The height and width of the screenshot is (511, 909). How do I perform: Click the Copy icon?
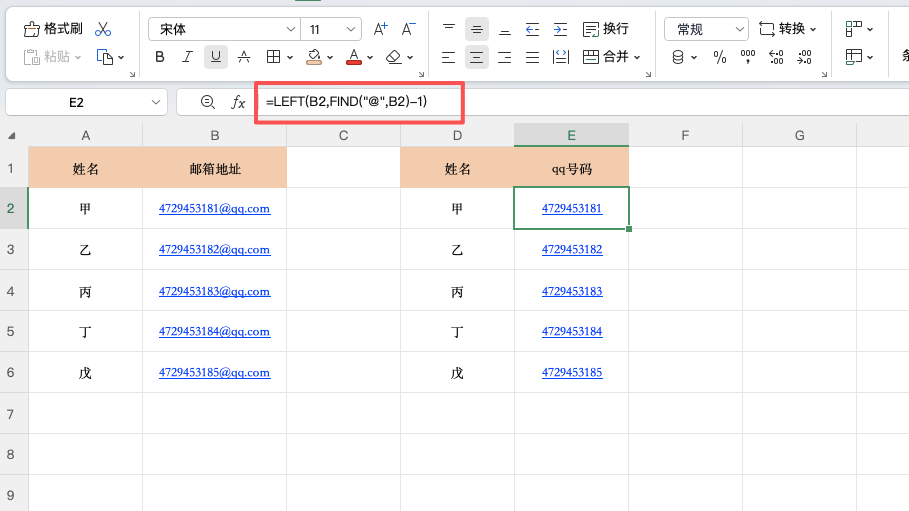[105, 57]
